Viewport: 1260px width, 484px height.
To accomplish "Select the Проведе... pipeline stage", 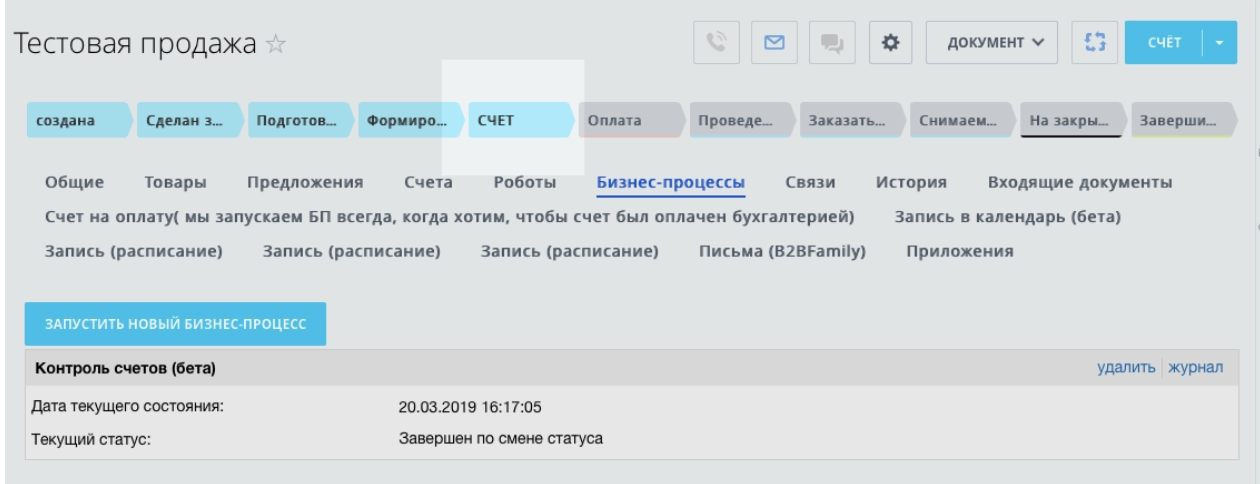I will [740, 121].
